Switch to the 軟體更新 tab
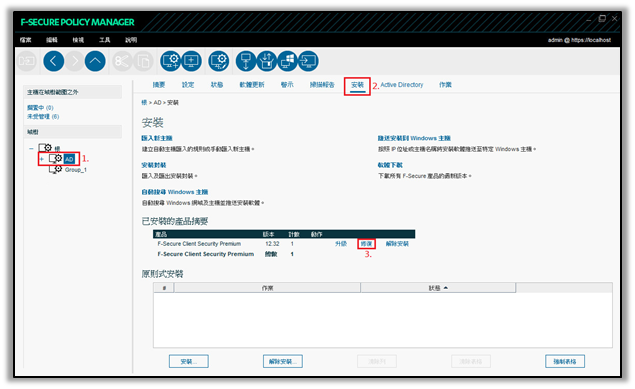The width and height of the screenshot is (635, 389). click(x=252, y=85)
